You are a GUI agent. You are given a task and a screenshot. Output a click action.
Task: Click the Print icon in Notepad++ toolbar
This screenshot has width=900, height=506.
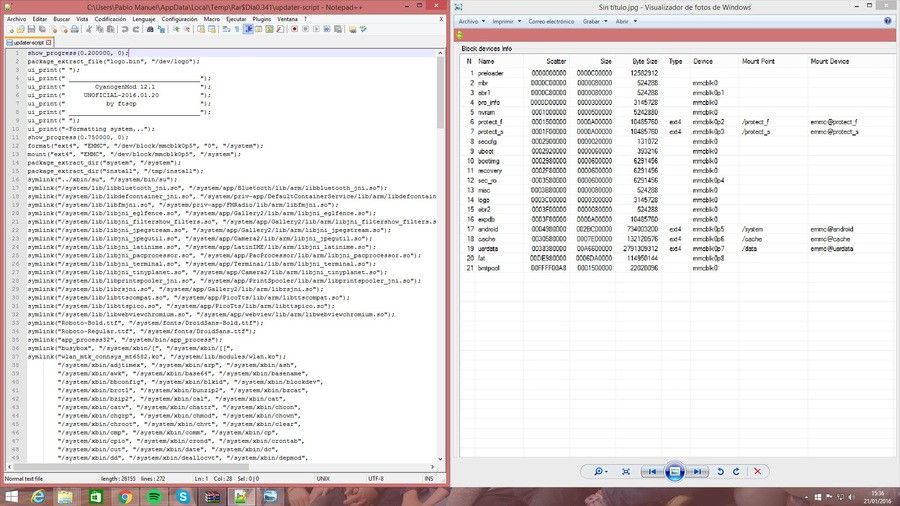point(75,29)
